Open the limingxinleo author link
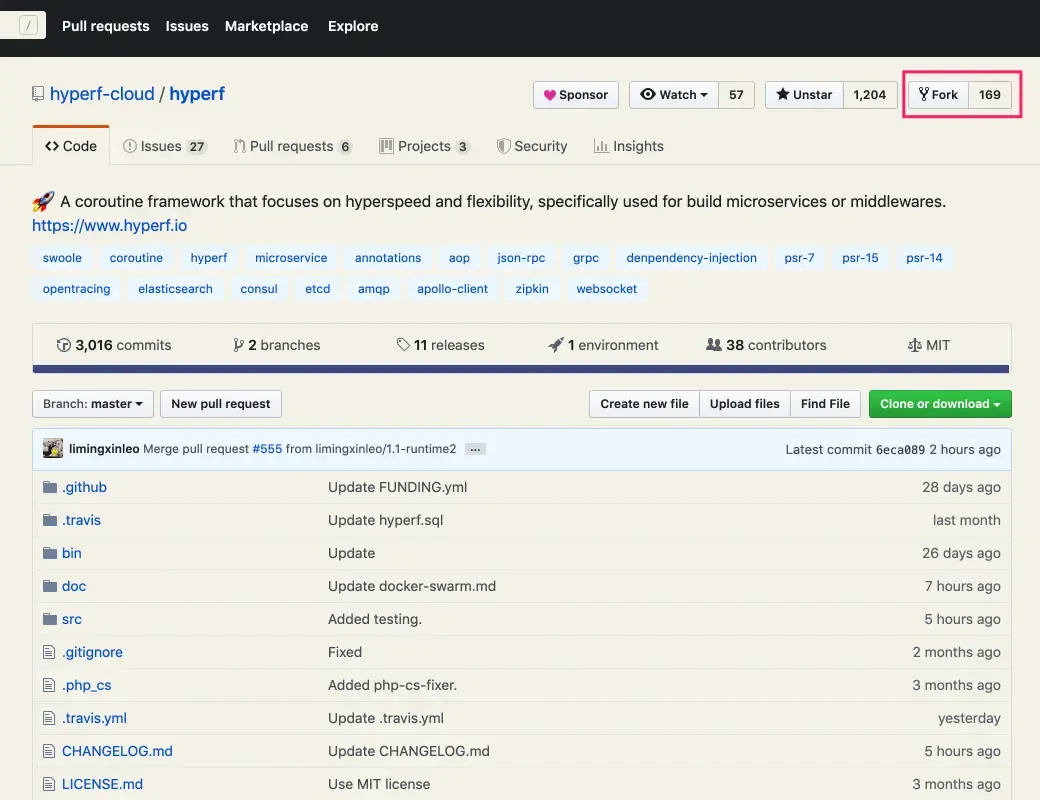Viewport: 1040px width, 800px height. tap(104, 449)
